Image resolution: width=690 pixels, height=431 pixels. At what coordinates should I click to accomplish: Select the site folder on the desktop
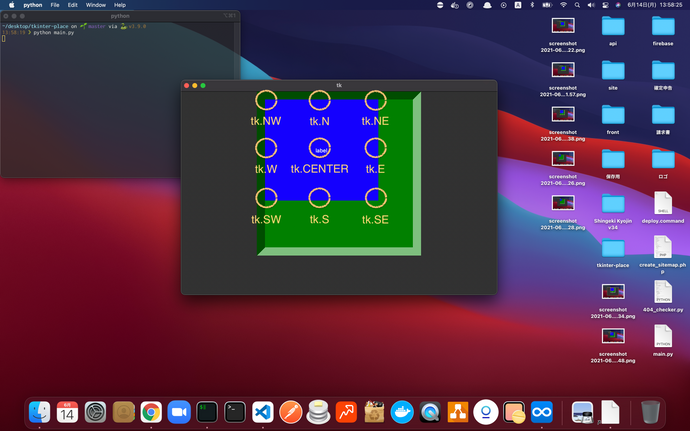click(613, 75)
